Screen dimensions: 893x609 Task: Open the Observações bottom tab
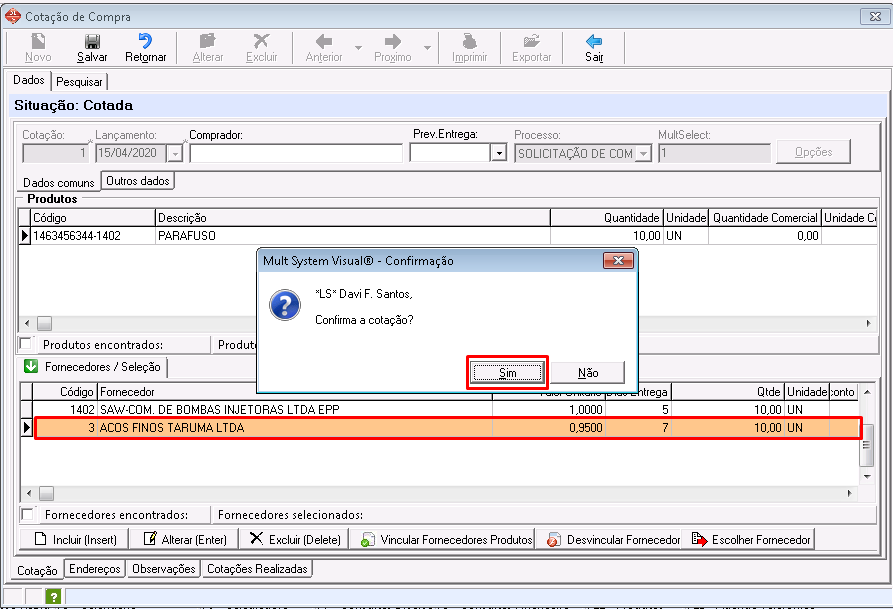(163, 569)
